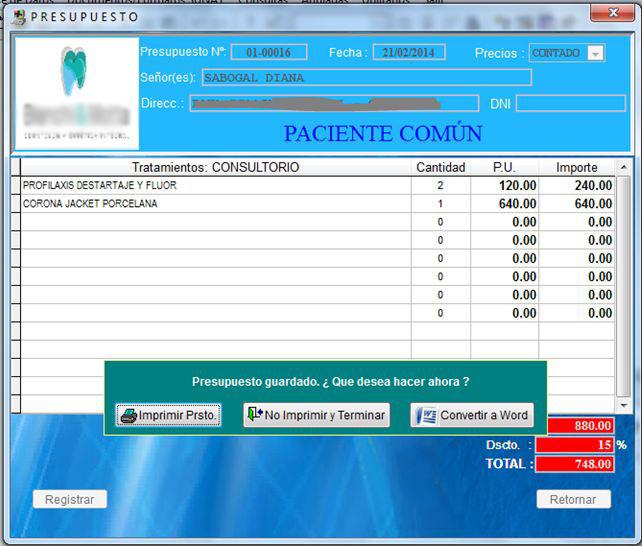Click the Señor(es) field SABOGAL DIANA
The width and height of the screenshot is (643, 548).
(x=367, y=78)
